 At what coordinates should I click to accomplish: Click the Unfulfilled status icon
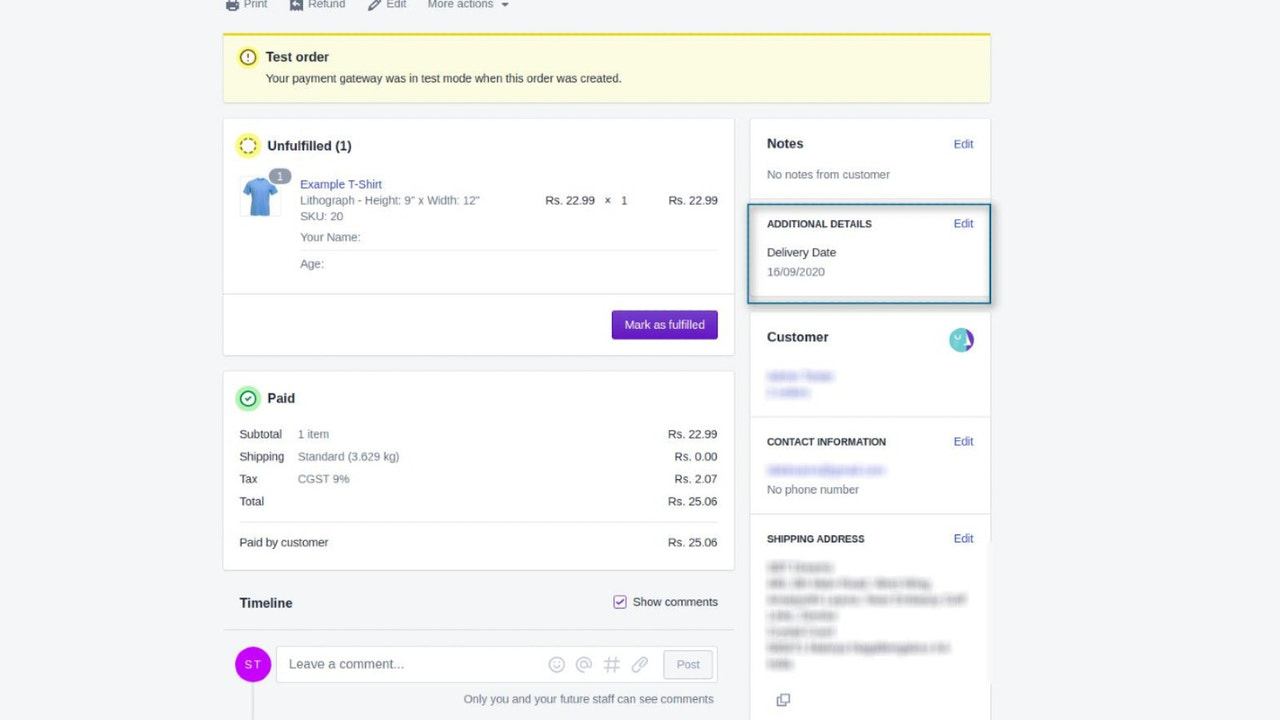pos(248,145)
